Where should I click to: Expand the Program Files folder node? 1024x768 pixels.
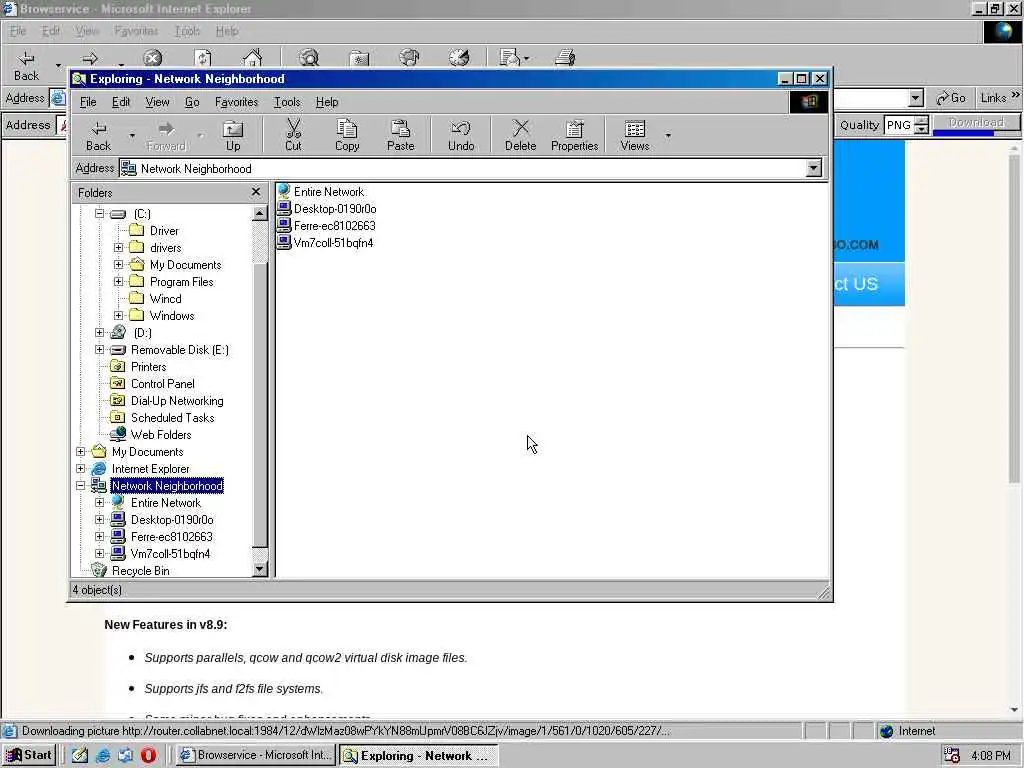click(x=118, y=281)
